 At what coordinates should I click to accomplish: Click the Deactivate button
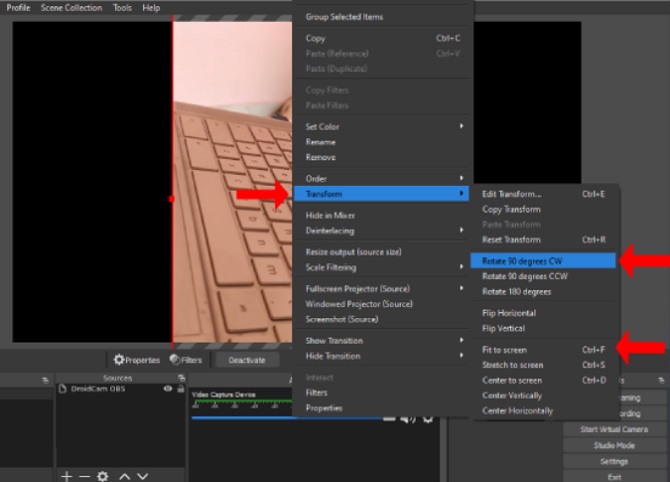247,360
